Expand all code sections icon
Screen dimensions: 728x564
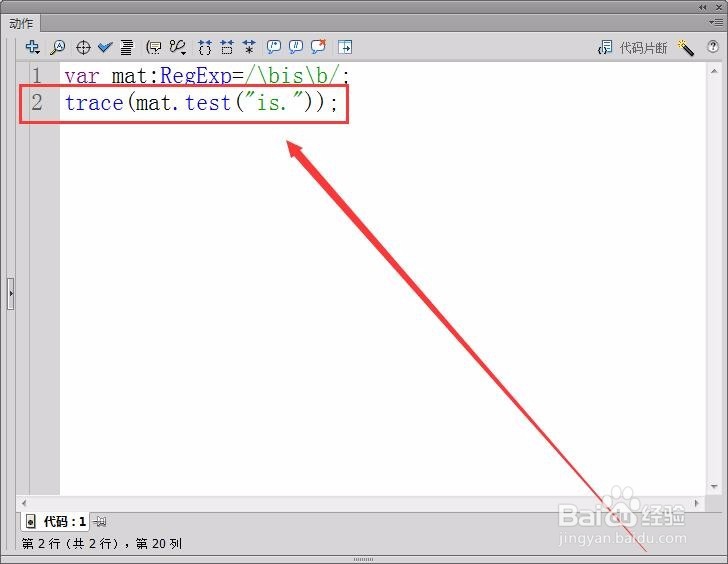(x=249, y=47)
